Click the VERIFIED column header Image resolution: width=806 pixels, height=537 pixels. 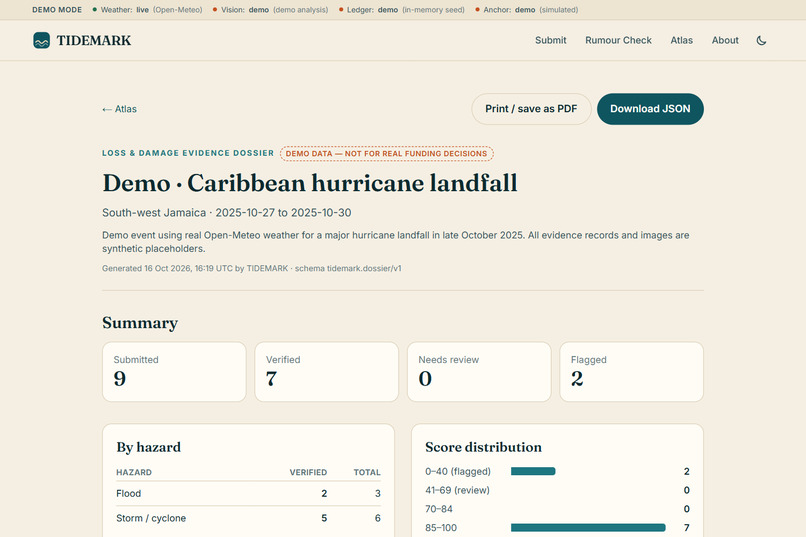[308, 472]
